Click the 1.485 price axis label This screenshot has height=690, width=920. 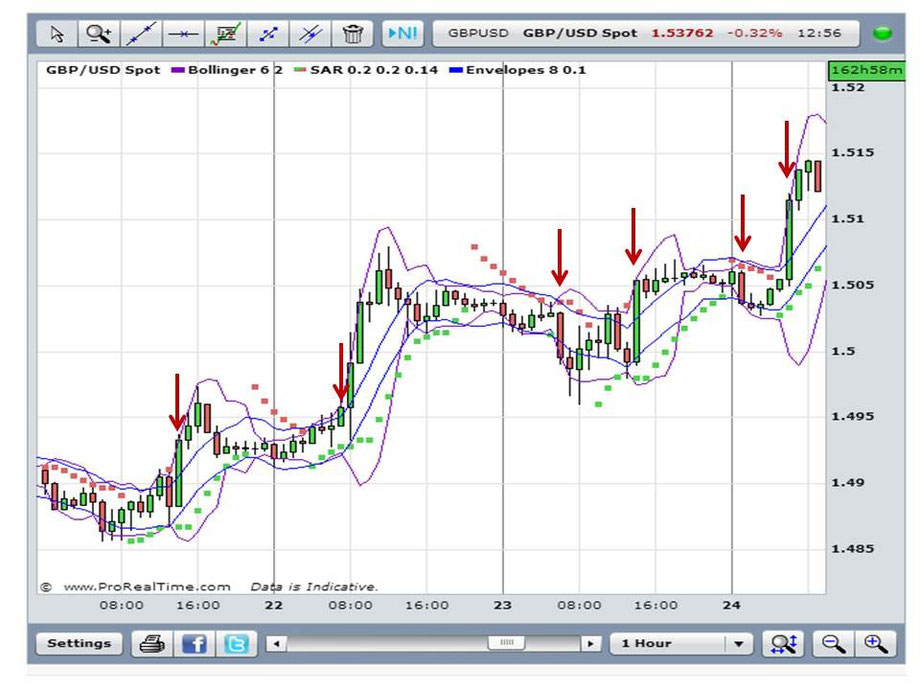pos(853,549)
